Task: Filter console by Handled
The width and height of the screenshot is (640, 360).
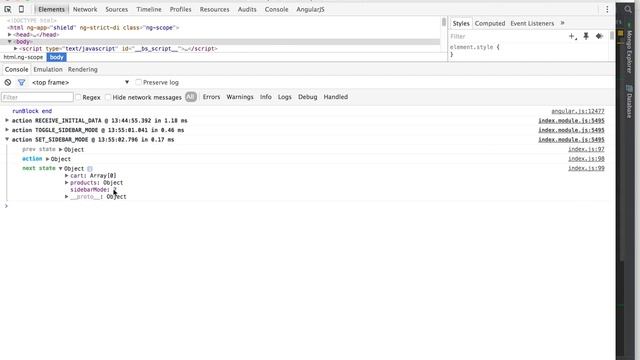Action: (336, 97)
